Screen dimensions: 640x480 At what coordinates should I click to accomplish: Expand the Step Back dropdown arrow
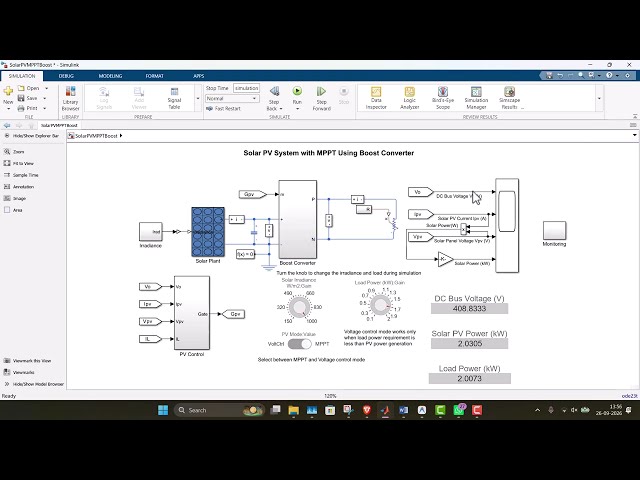coord(280,109)
